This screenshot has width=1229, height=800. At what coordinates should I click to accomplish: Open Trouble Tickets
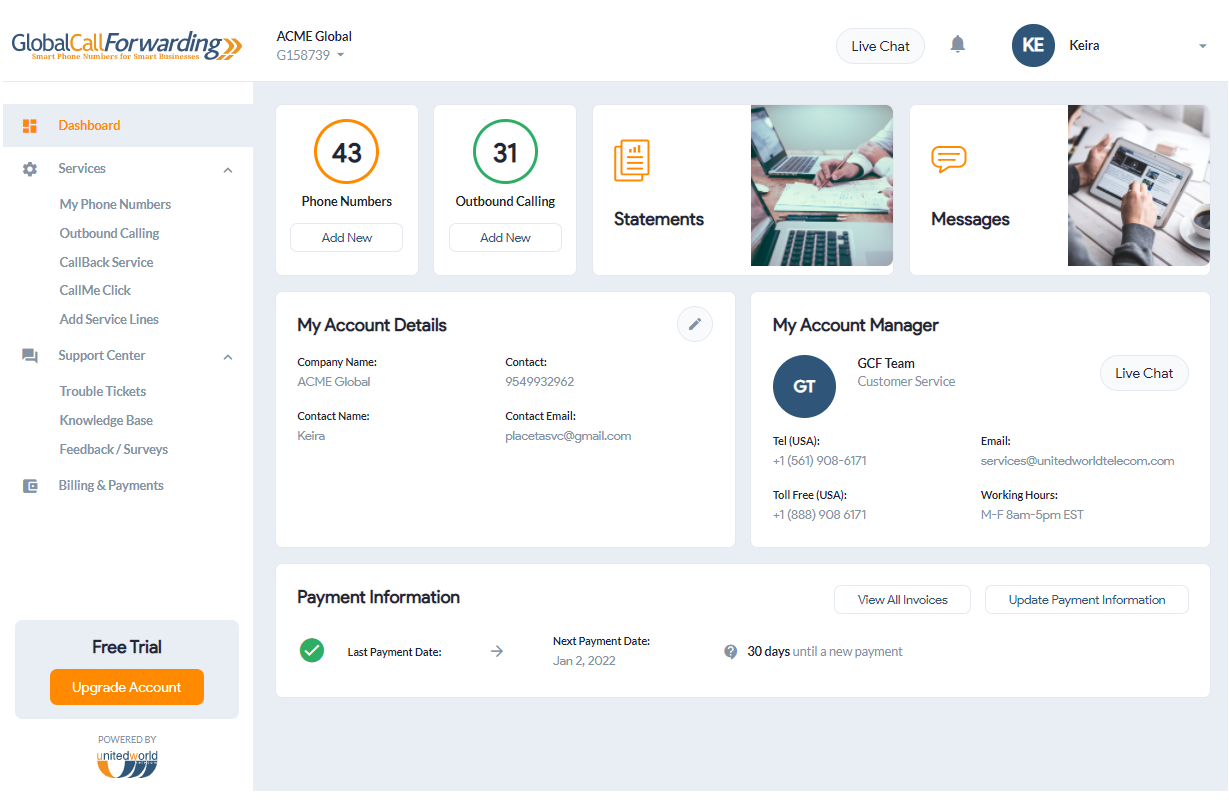pos(103,391)
